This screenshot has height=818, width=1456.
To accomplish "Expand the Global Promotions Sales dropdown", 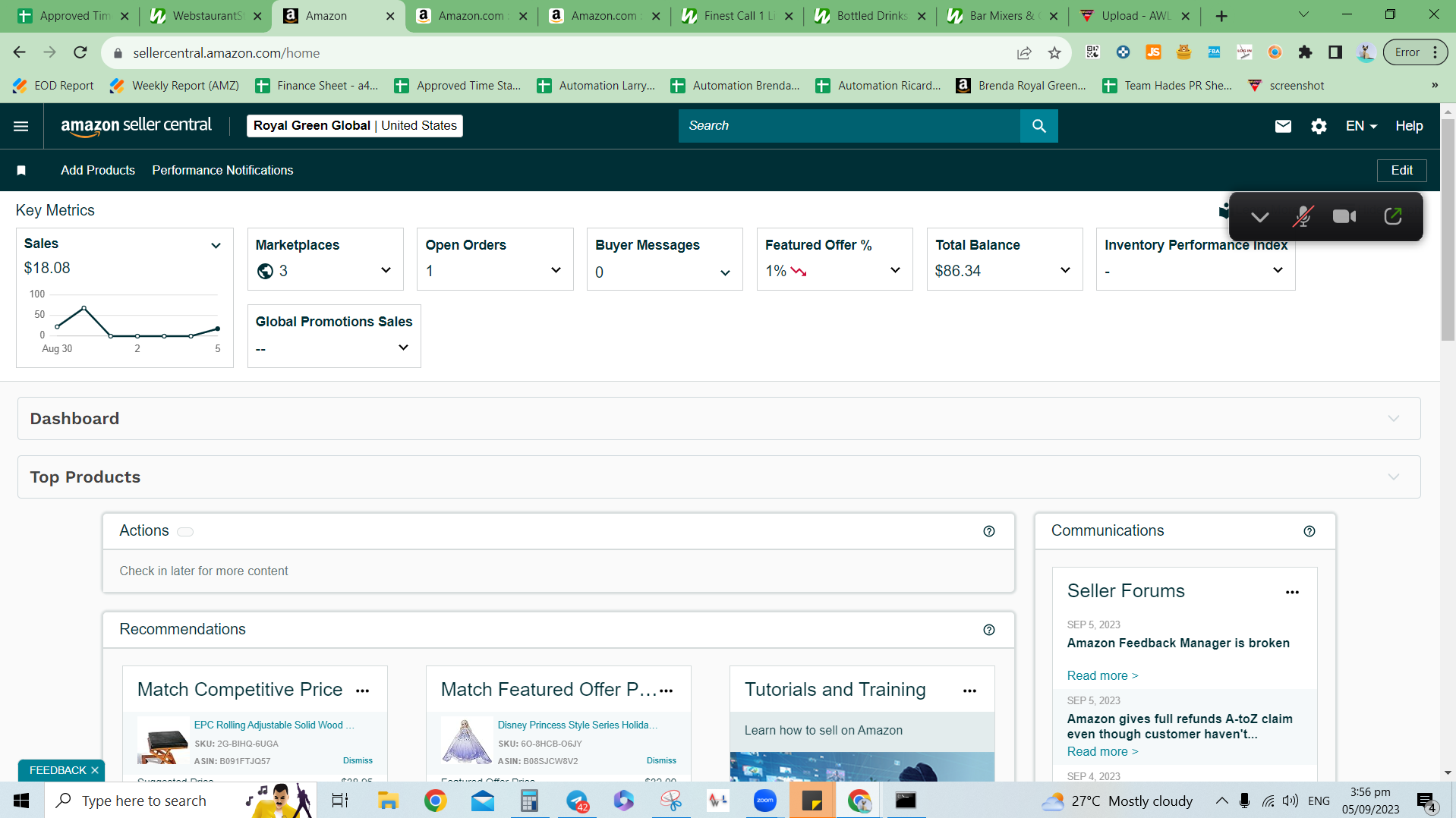I will (403, 348).
